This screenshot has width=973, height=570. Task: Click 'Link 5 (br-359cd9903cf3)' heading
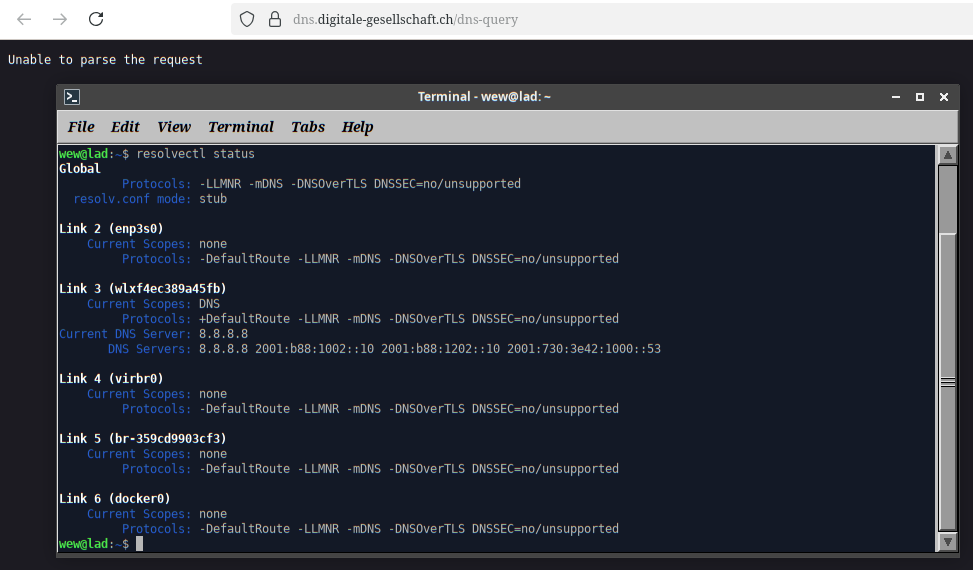pos(143,439)
